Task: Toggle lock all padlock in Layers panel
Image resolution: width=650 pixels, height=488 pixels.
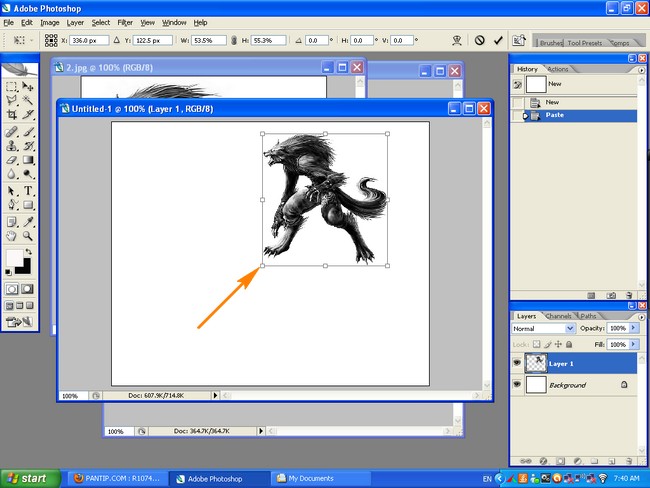Action: pyautogui.click(x=569, y=344)
